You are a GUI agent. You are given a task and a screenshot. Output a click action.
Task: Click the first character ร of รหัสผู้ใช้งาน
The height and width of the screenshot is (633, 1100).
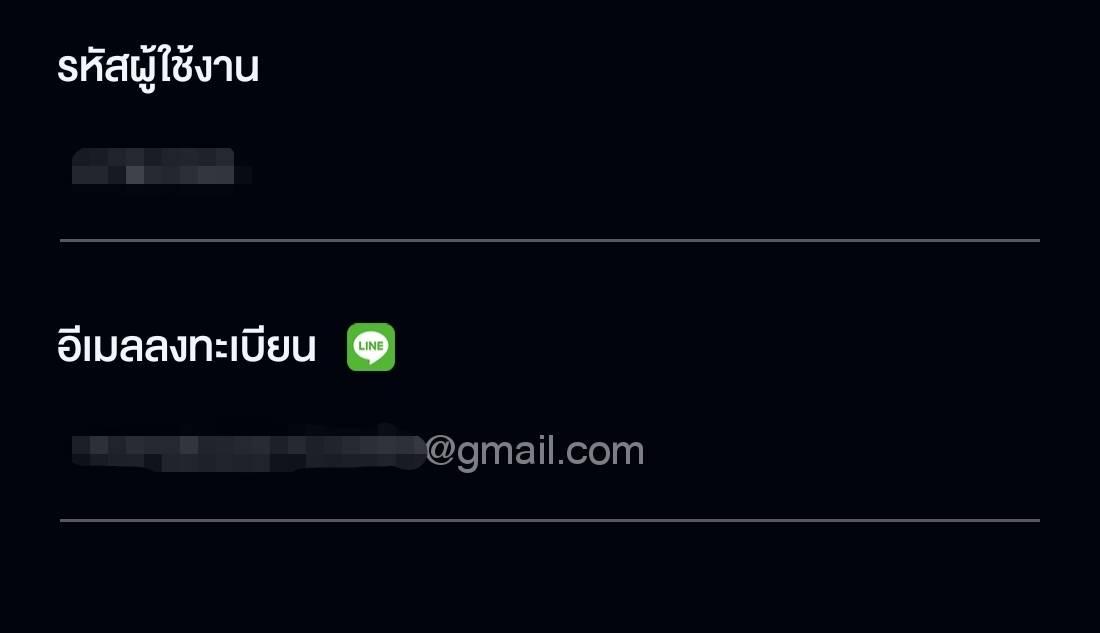tap(67, 69)
